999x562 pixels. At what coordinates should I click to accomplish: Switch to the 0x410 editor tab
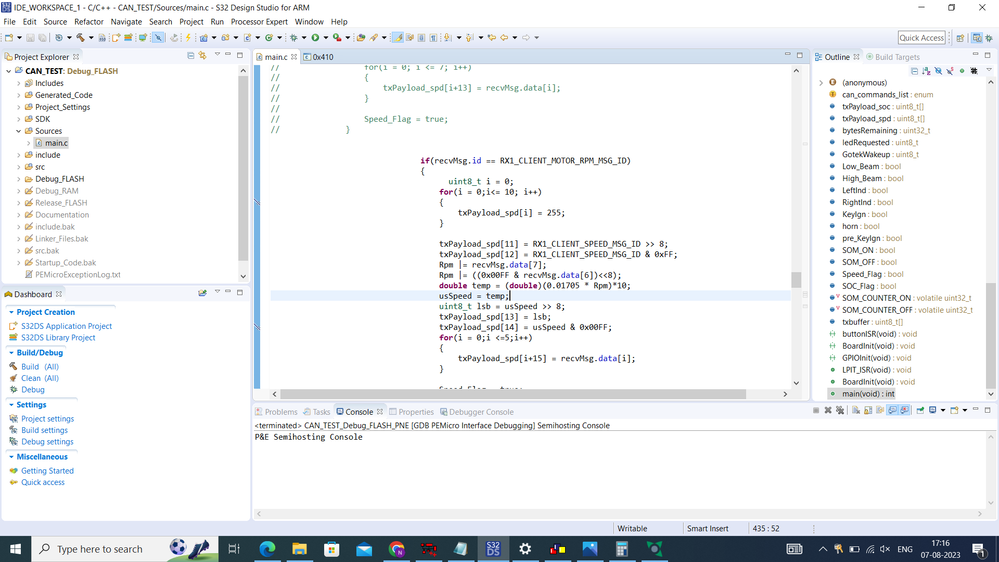319,57
